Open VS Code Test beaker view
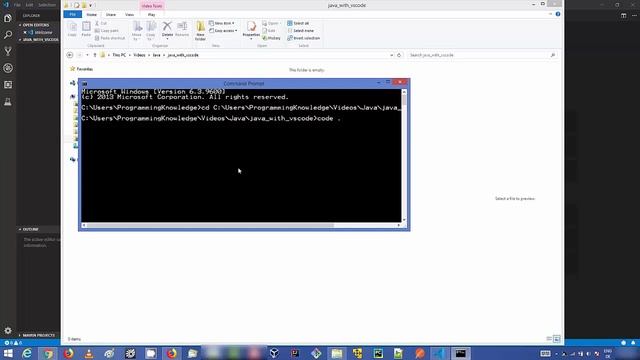 pyautogui.click(x=8, y=102)
